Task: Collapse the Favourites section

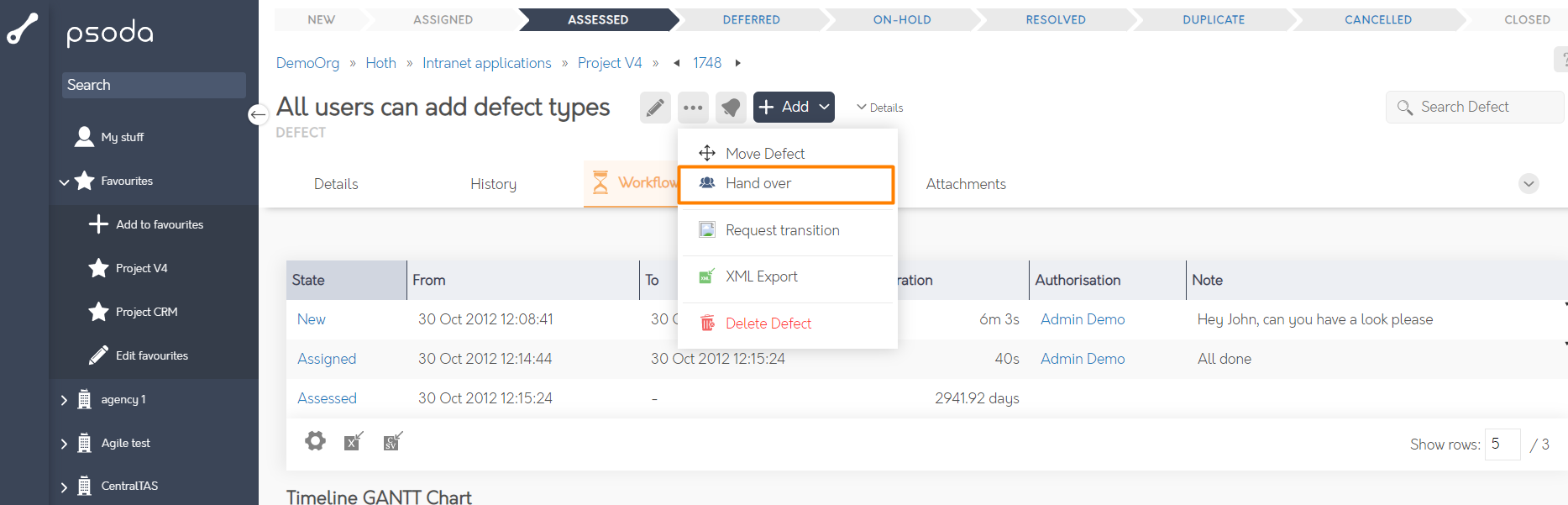Action: (x=64, y=181)
